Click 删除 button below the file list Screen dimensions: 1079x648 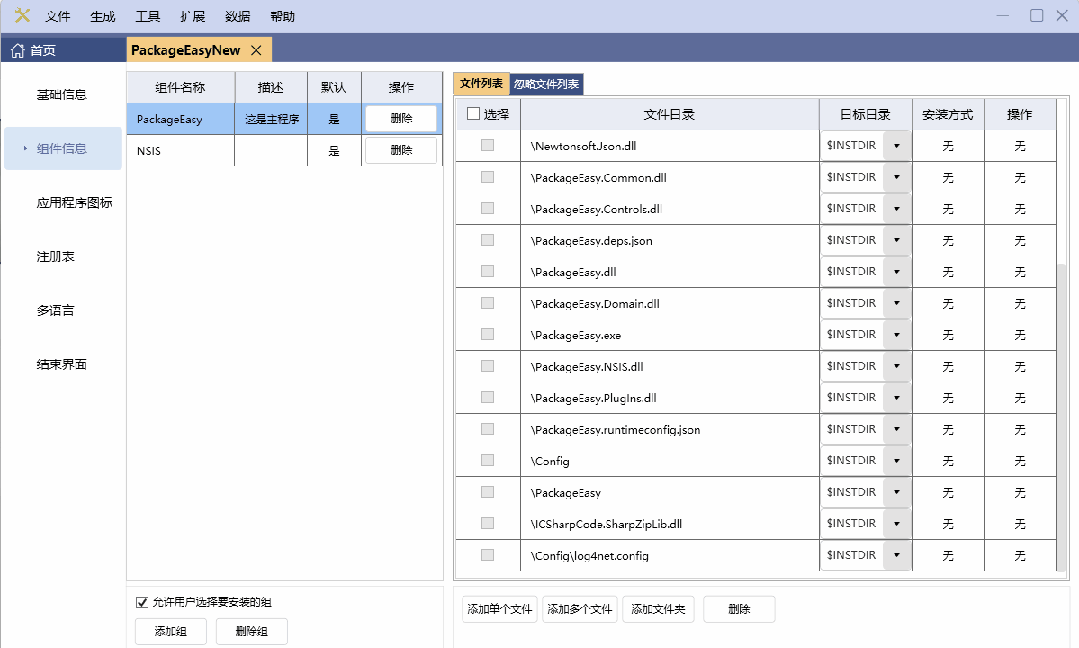click(x=739, y=609)
